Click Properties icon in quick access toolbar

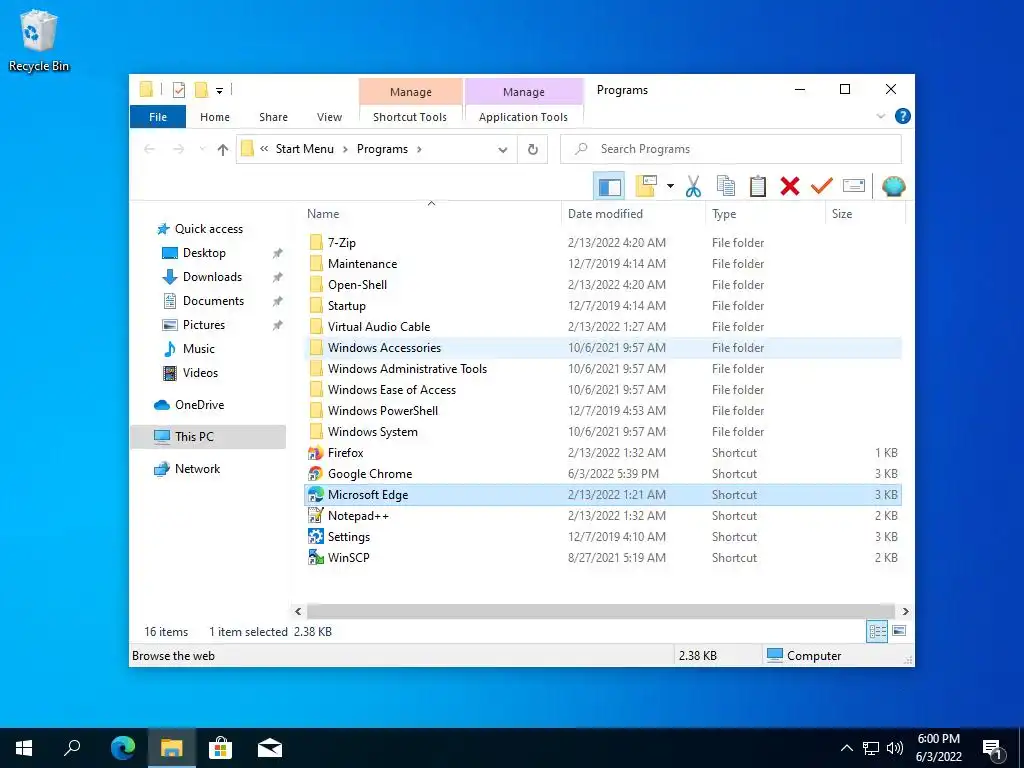(178, 90)
